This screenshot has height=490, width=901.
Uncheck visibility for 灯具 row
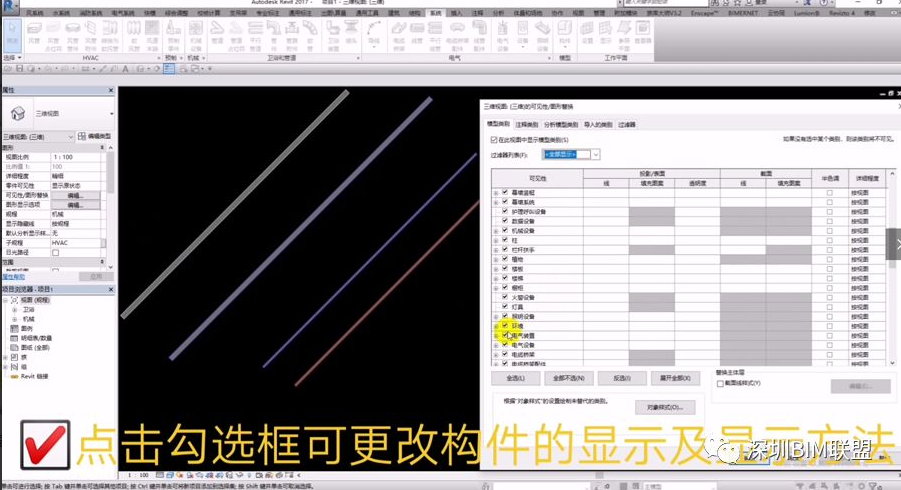tap(505, 307)
